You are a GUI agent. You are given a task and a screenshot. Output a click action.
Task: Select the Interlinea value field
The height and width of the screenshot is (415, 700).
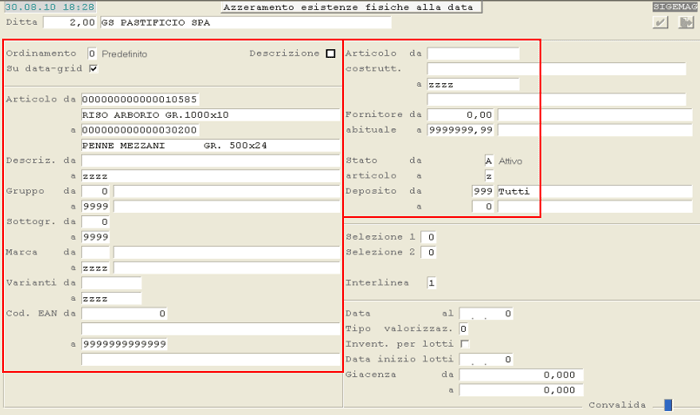coord(431,283)
